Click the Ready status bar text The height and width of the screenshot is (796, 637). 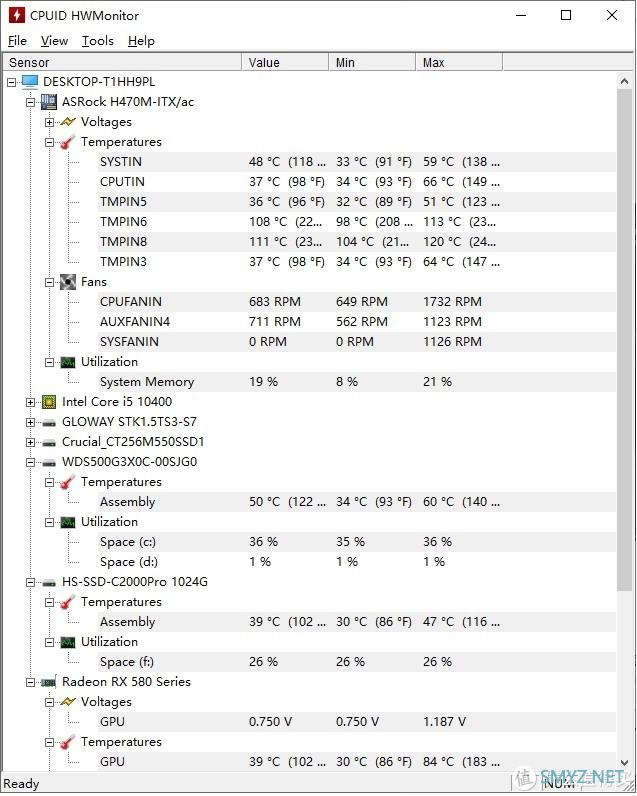(x=21, y=784)
